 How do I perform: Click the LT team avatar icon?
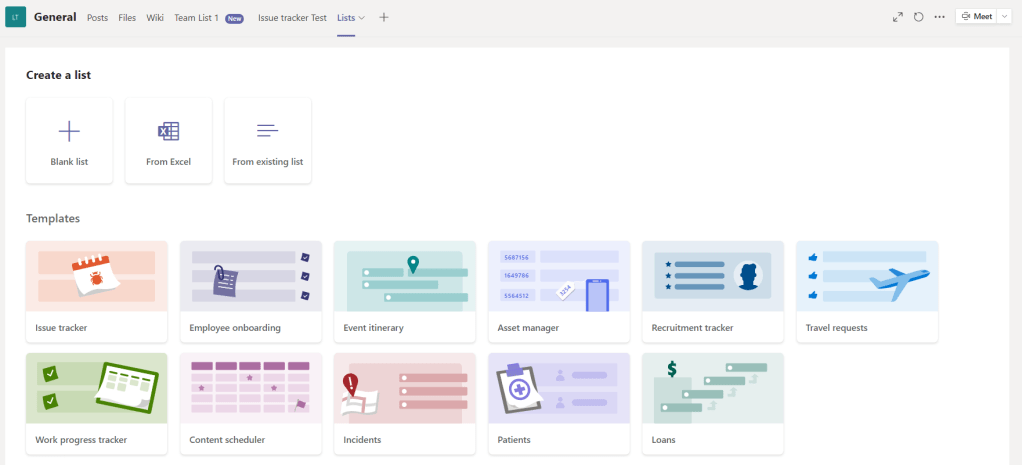coord(15,17)
